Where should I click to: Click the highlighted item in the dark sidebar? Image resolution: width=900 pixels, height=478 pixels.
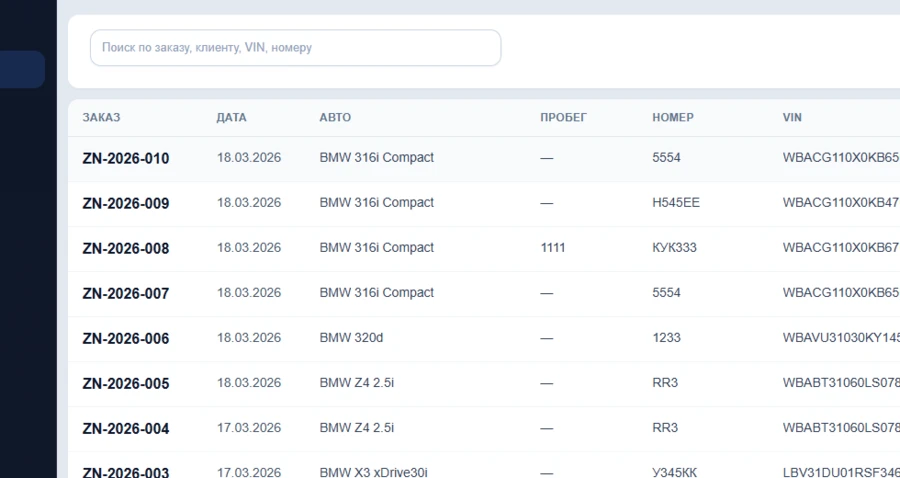pos(22,70)
